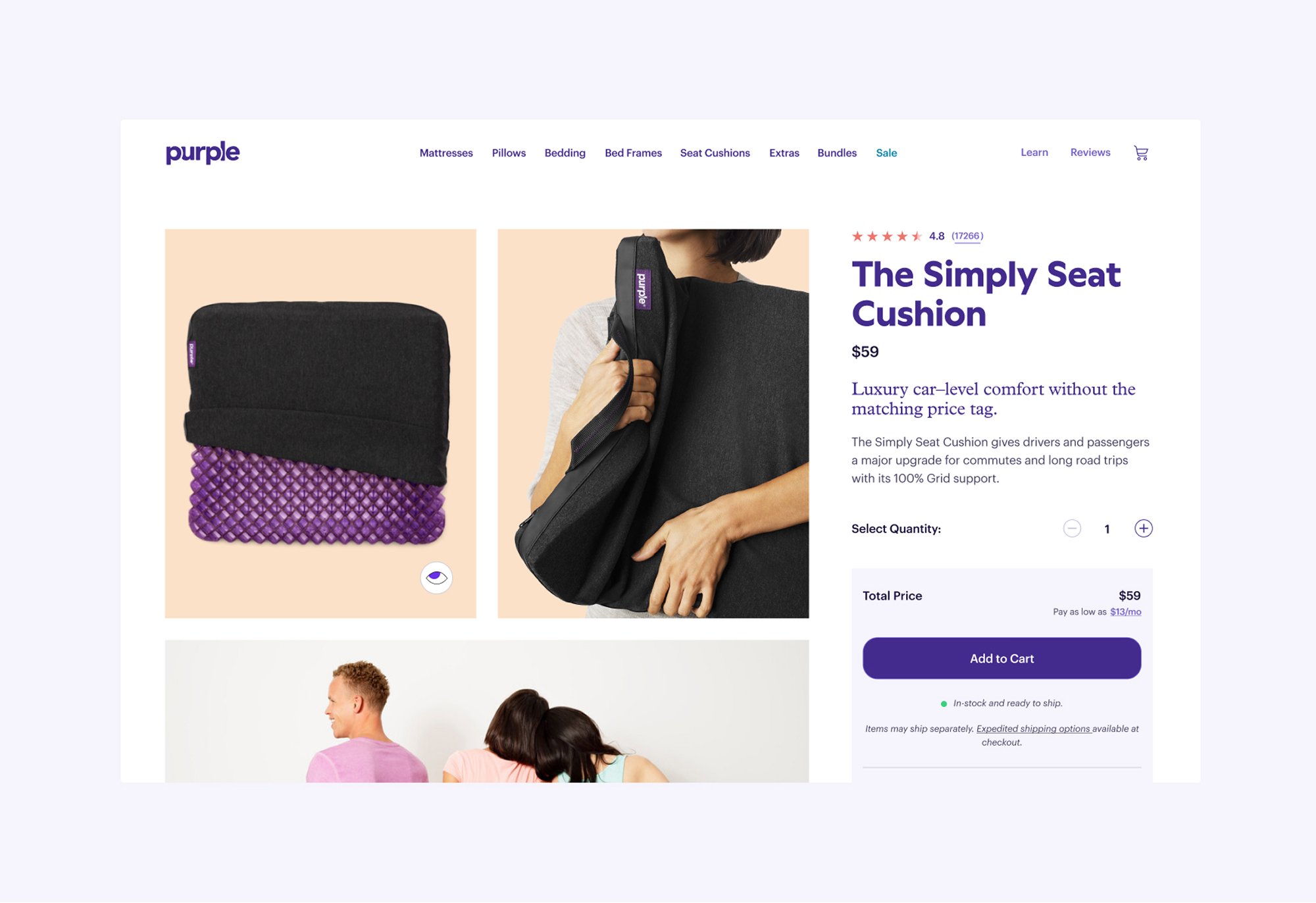Increase quantity with the plus button
The image size is (1316, 903).
1144,529
